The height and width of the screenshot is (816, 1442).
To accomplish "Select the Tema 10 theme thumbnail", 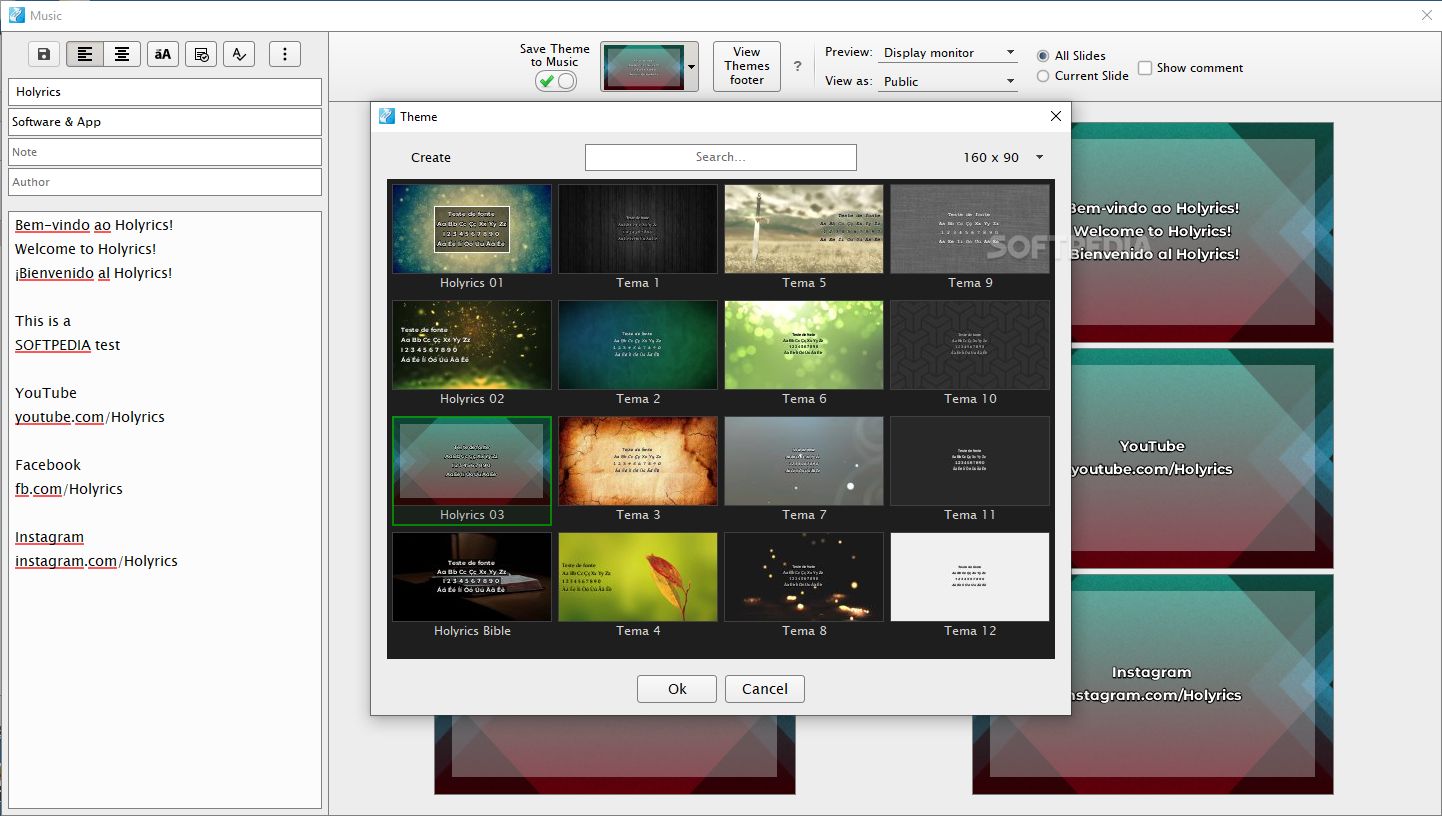I will pos(970,345).
